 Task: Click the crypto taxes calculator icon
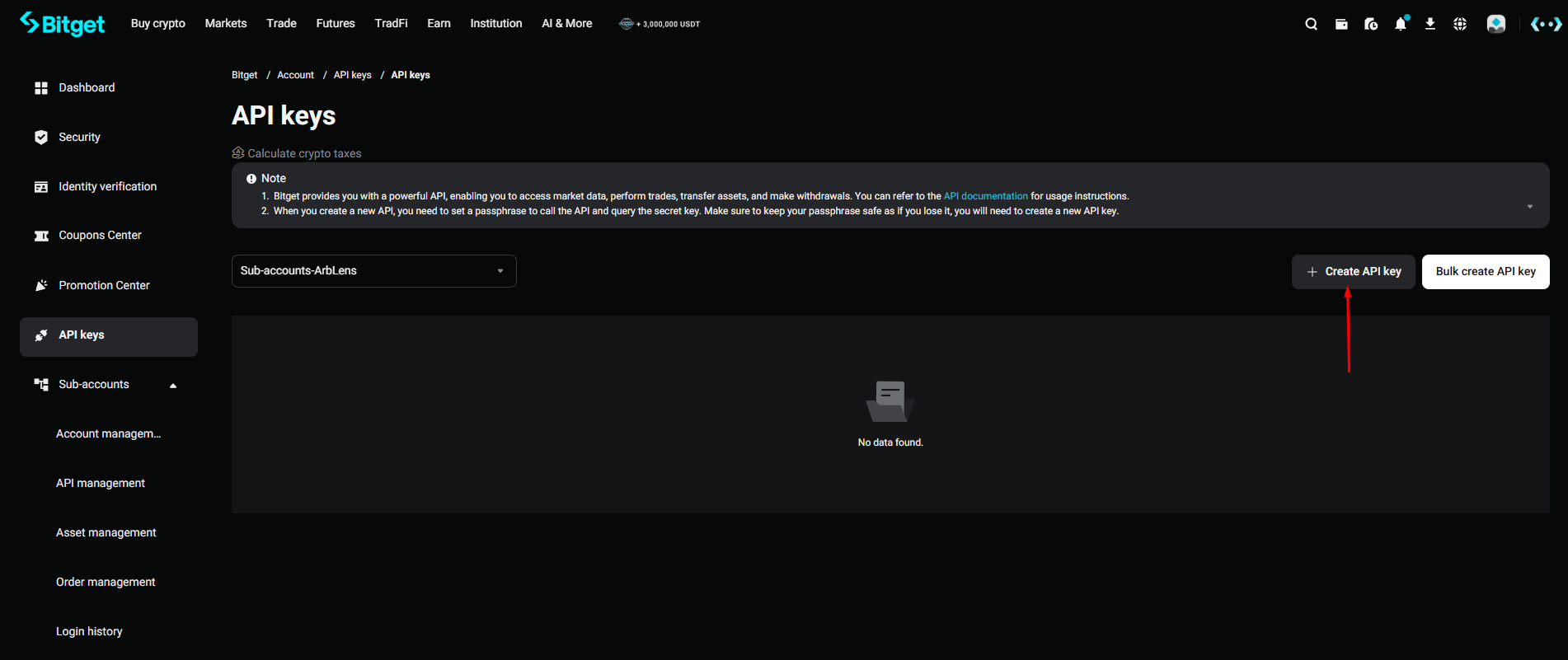point(238,153)
